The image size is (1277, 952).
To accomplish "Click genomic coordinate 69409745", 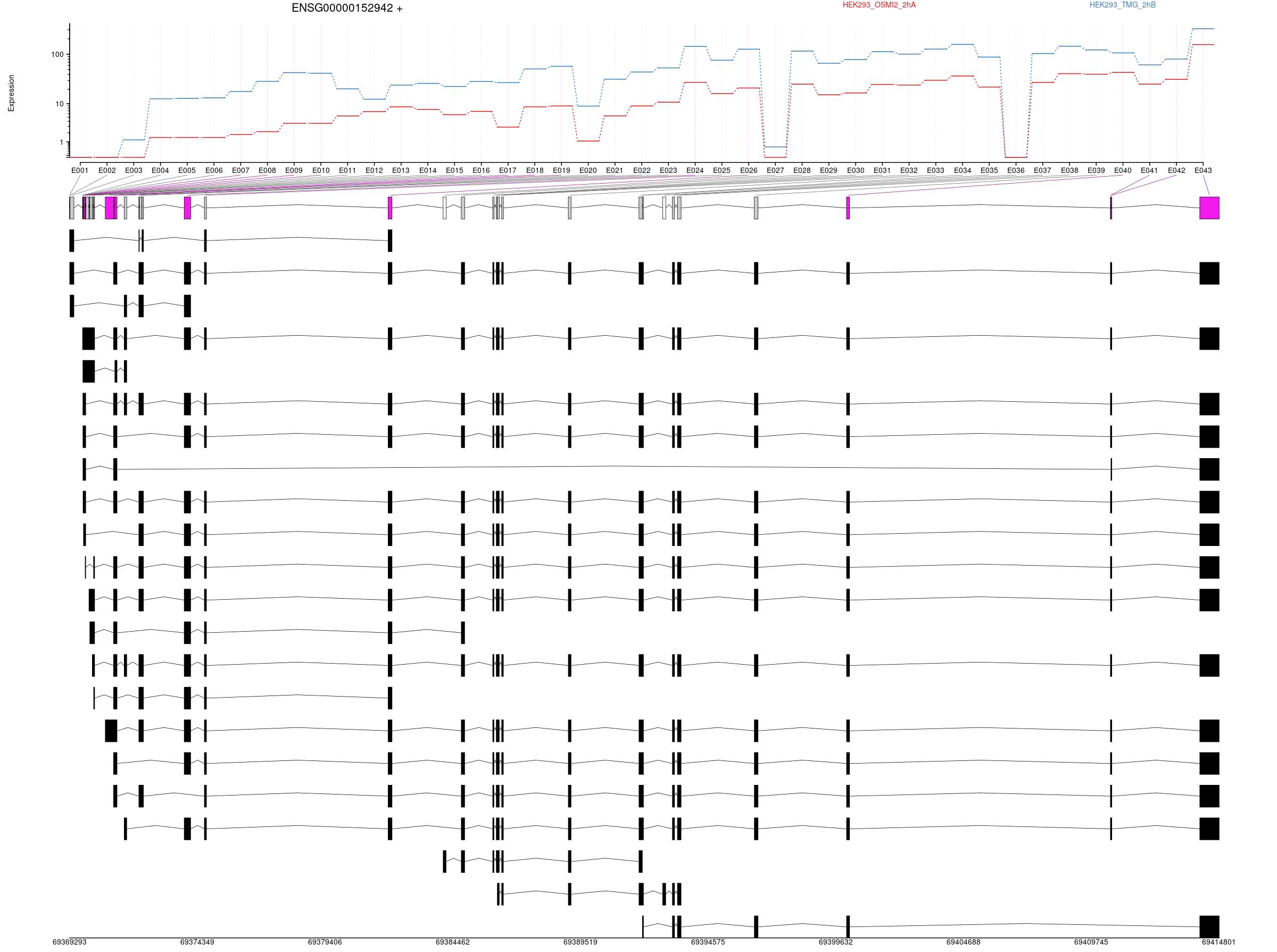I will (1091, 942).
